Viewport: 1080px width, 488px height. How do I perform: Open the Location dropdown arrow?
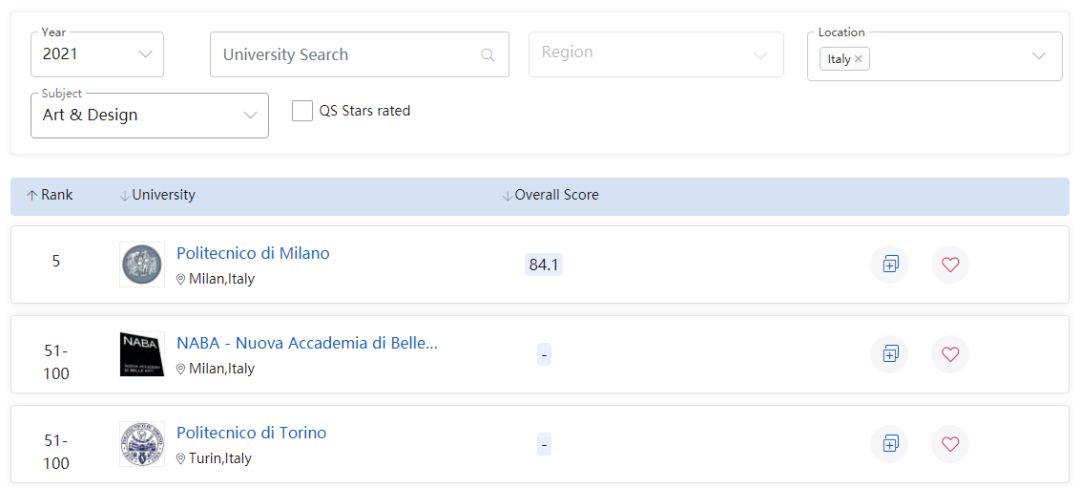point(1039,56)
